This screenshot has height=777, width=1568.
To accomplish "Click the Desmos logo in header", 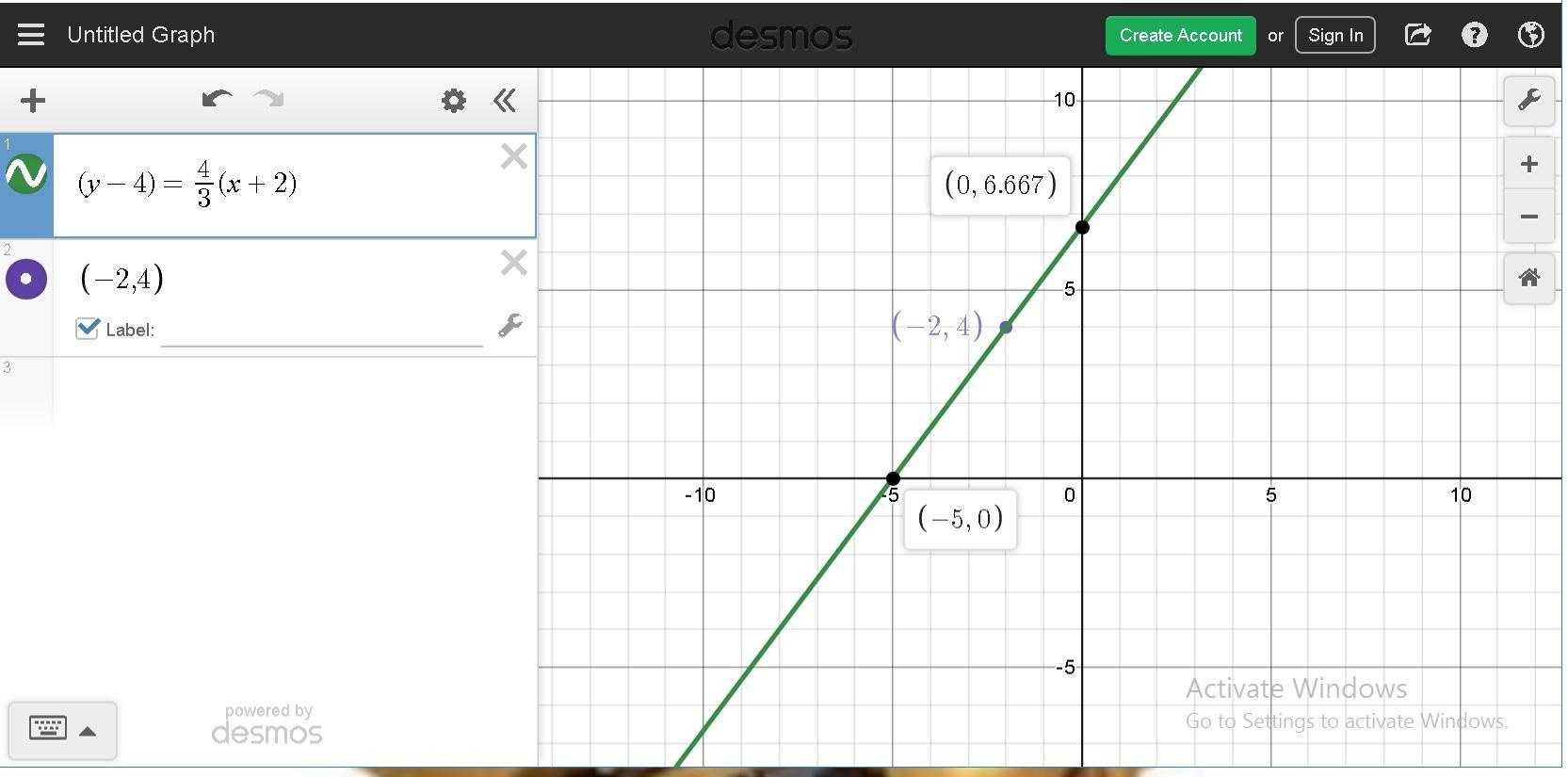I will pyautogui.click(x=782, y=36).
